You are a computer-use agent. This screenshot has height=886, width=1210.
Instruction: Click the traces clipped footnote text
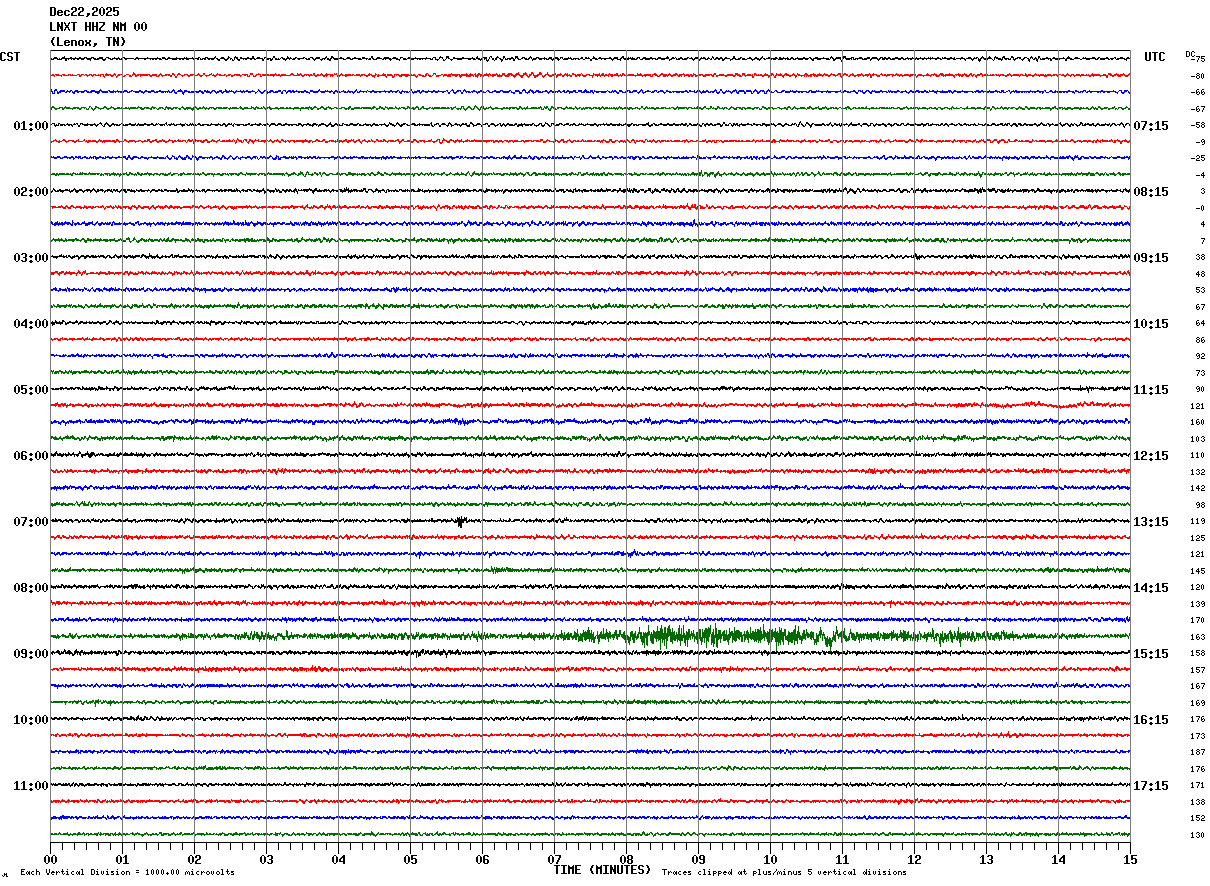pos(784,873)
